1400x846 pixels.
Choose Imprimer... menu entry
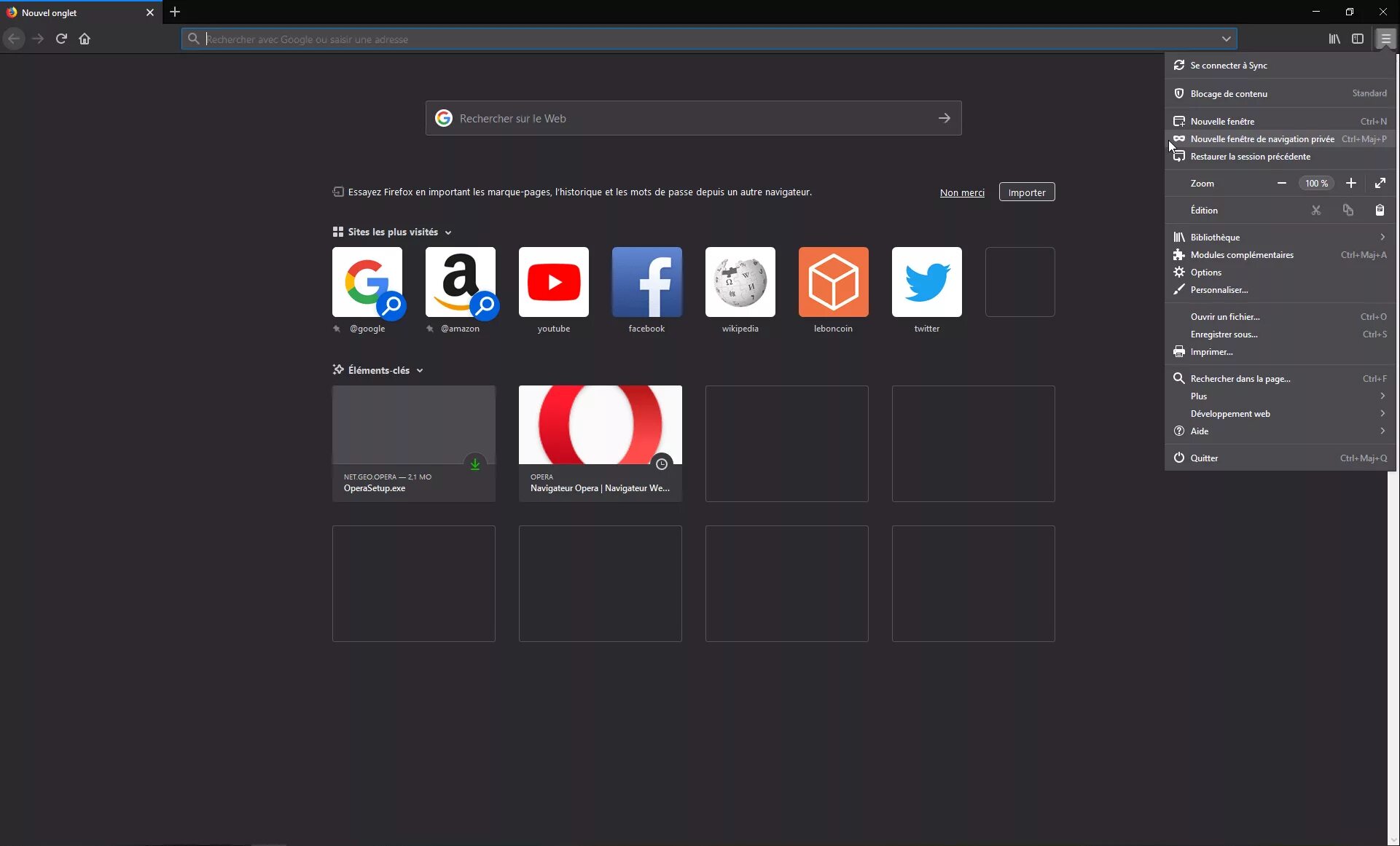pos(1280,351)
